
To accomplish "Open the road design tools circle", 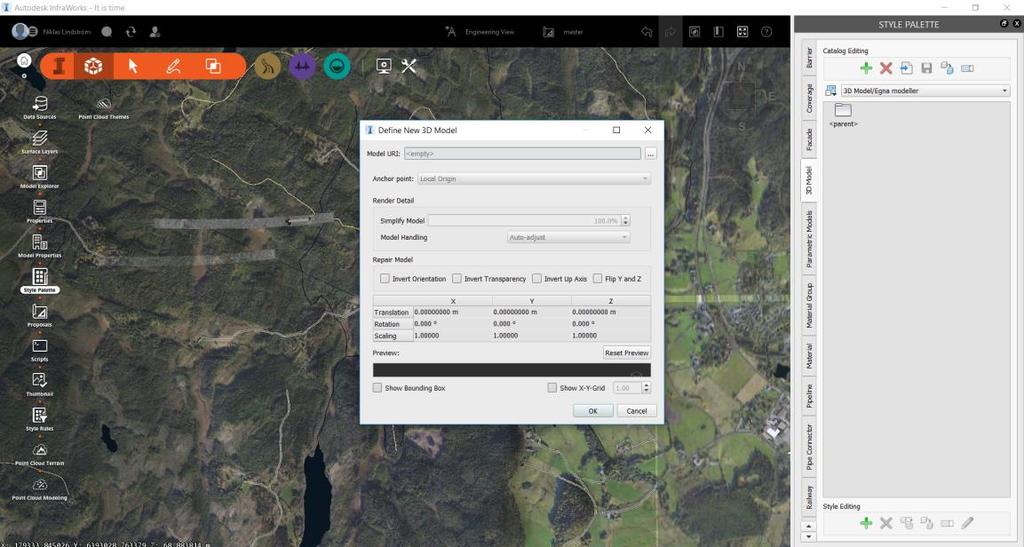I will coord(267,66).
